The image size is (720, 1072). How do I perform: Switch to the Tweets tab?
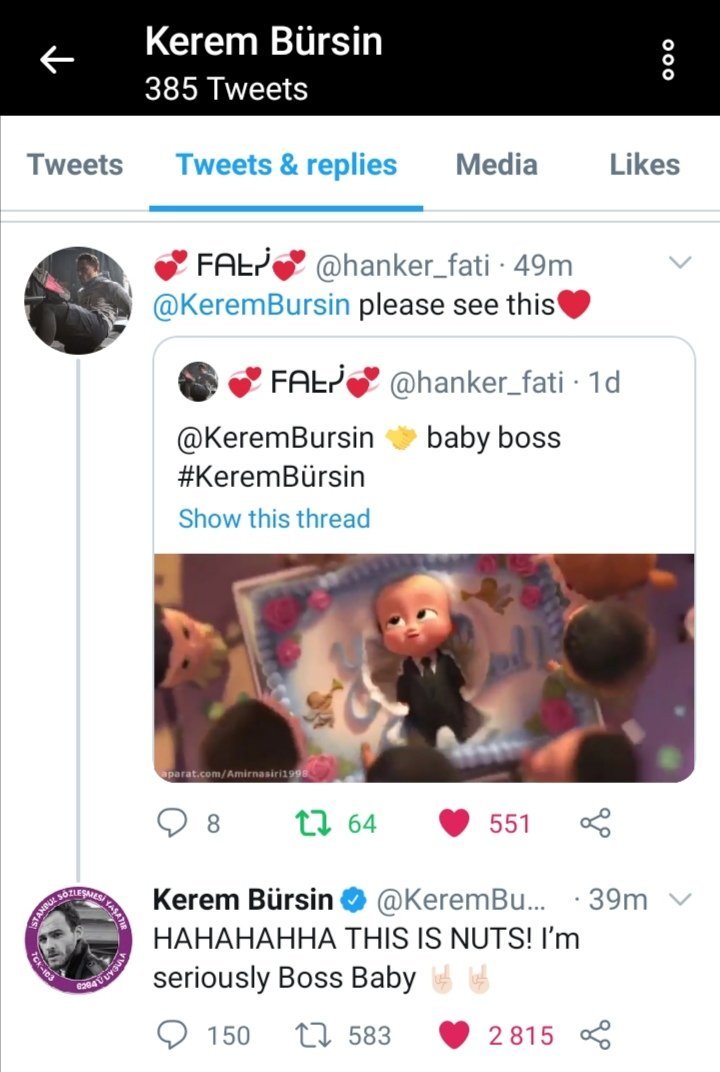point(75,165)
